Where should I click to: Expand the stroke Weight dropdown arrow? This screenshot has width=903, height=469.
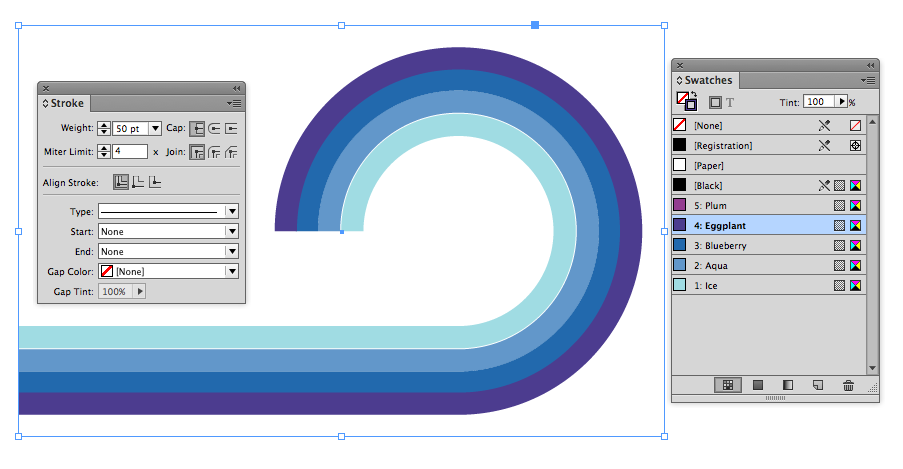155,128
